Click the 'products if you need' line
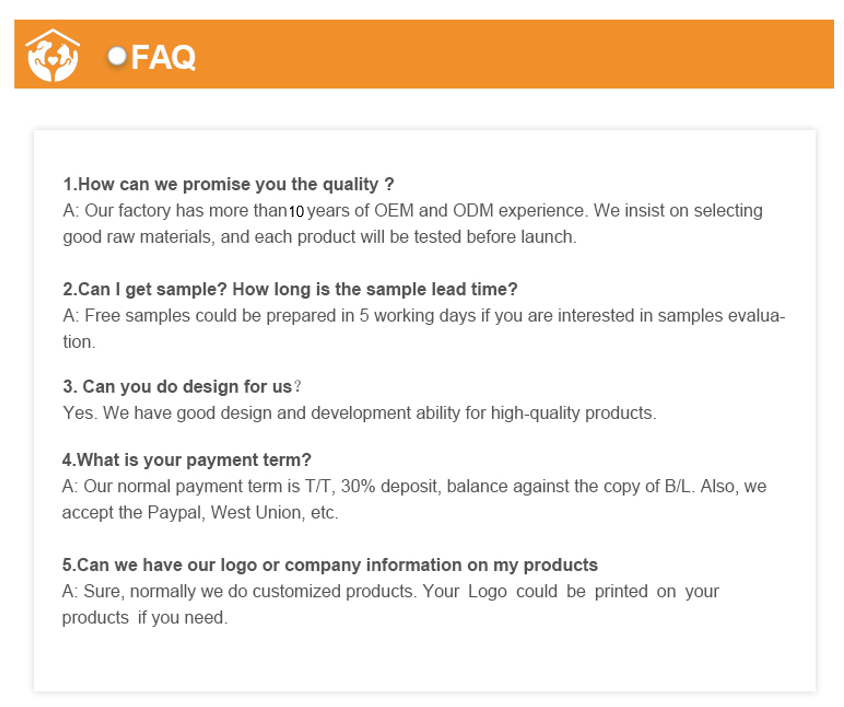The width and height of the screenshot is (844, 707). pos(145,618)
